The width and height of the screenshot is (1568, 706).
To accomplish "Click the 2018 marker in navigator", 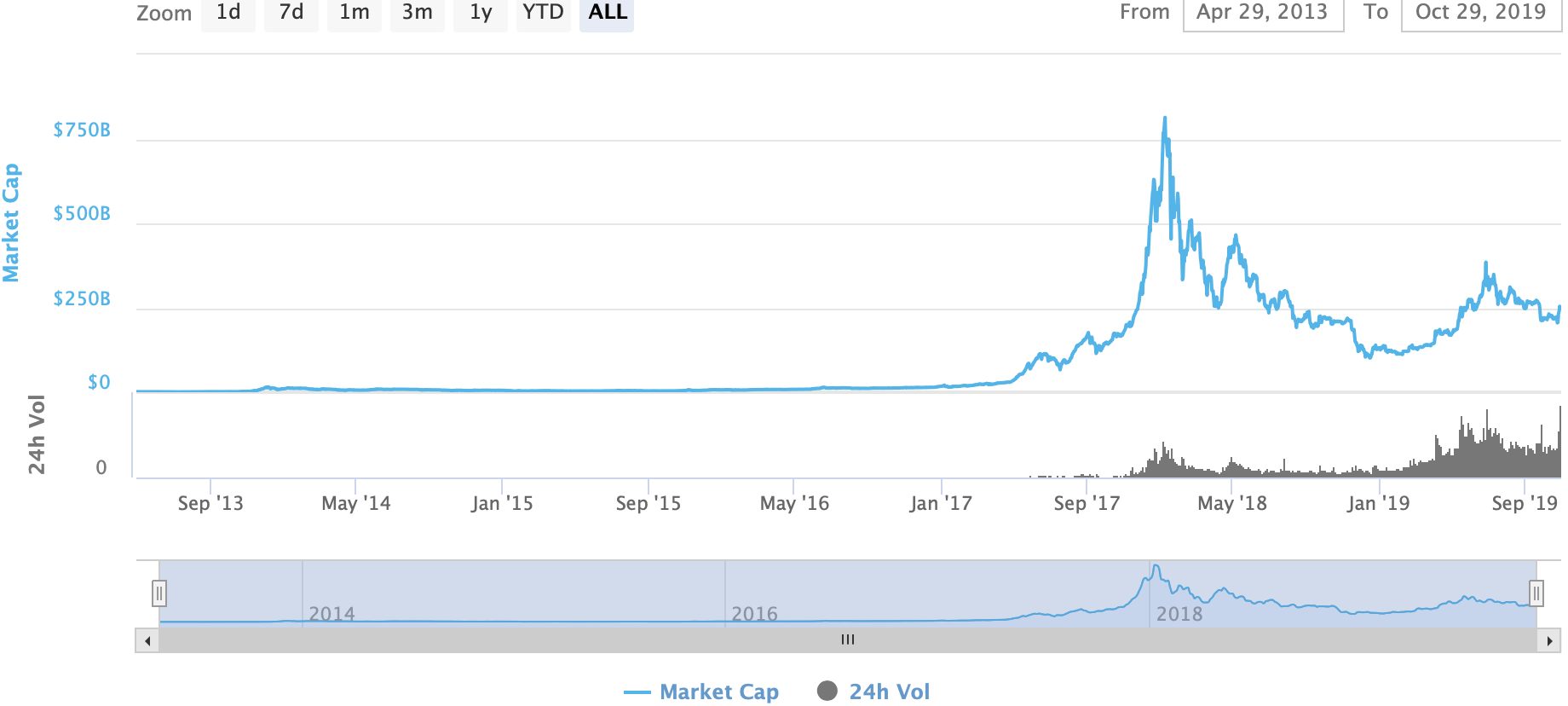I will pos(1179,613).
